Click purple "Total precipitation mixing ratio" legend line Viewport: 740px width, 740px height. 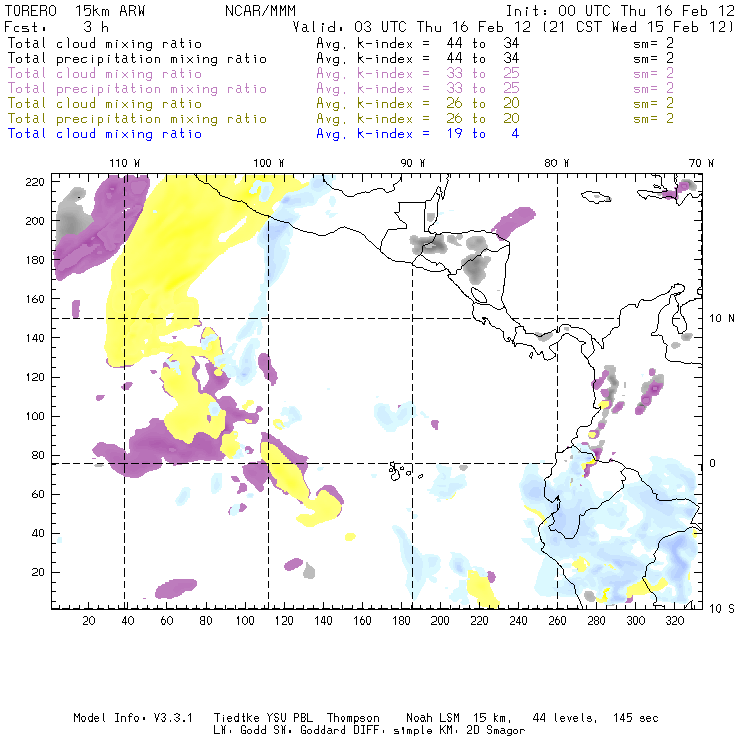pyautogui.click(x=137, y=89)
